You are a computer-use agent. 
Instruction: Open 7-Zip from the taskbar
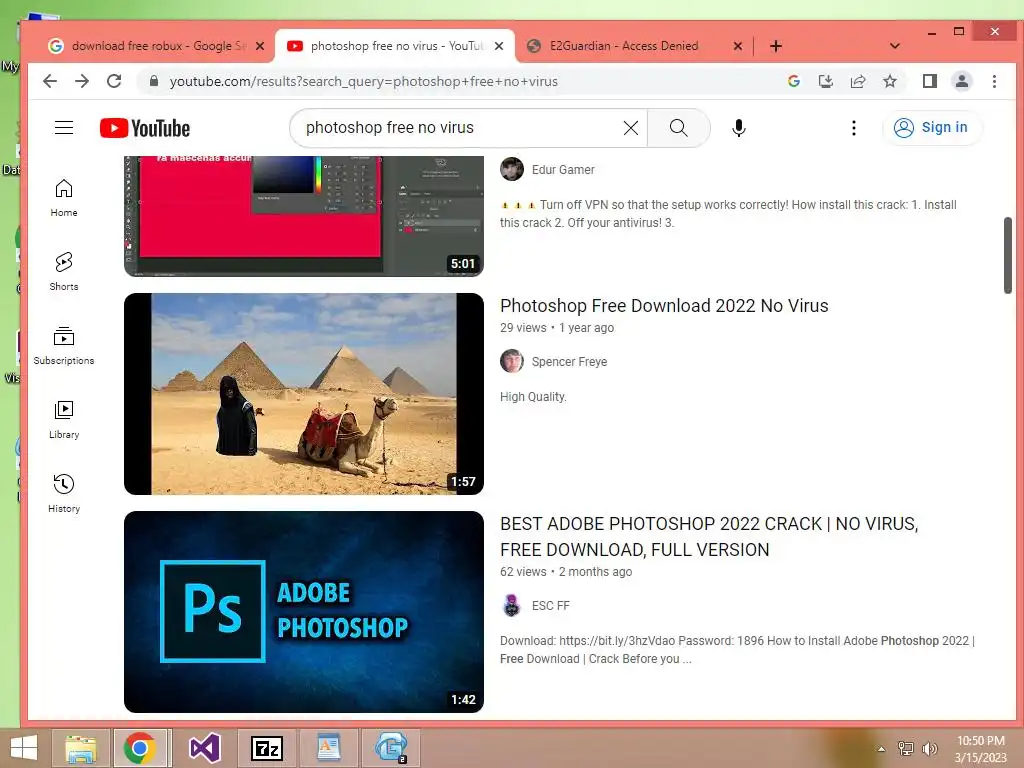click(x=267, y=748)
